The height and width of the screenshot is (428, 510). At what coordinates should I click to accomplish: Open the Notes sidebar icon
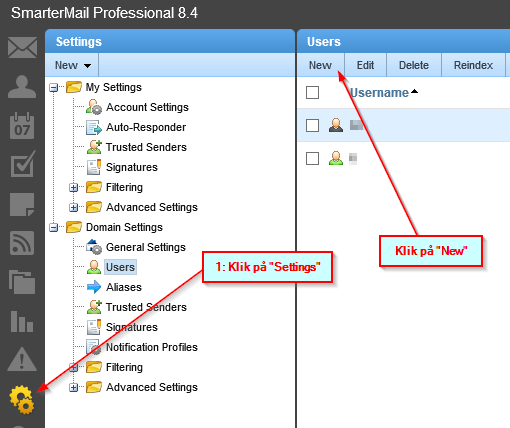22,204
